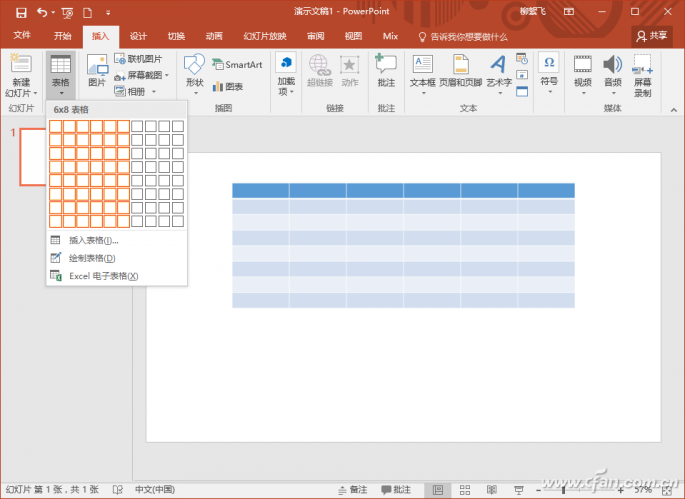Image resolution: width=685 pixels, height=499 pixels.
Task: Start 屏幕录制 (Screen Recording)
Action: [643, 75]
